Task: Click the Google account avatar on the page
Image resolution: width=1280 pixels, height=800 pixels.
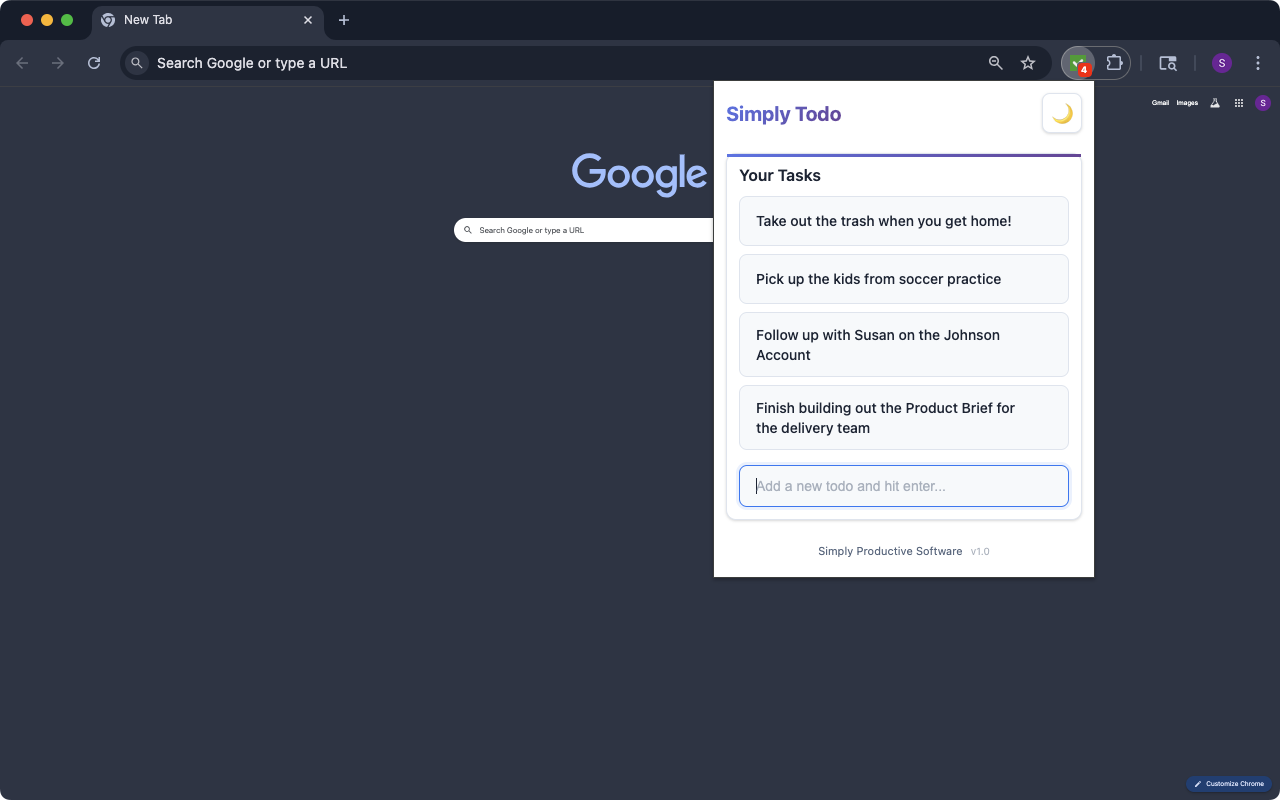Action: coord(1263,103)
